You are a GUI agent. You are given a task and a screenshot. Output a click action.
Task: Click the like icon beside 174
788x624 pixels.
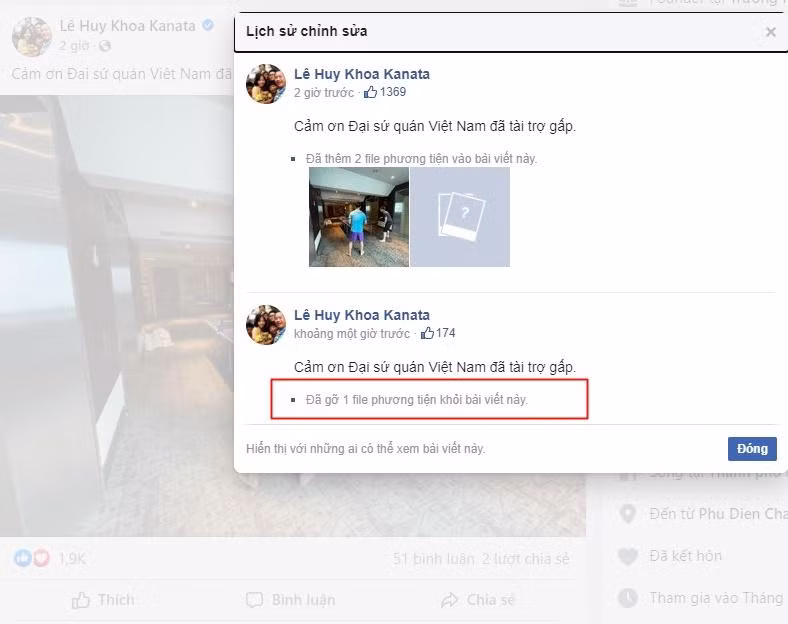pos(427,333)
